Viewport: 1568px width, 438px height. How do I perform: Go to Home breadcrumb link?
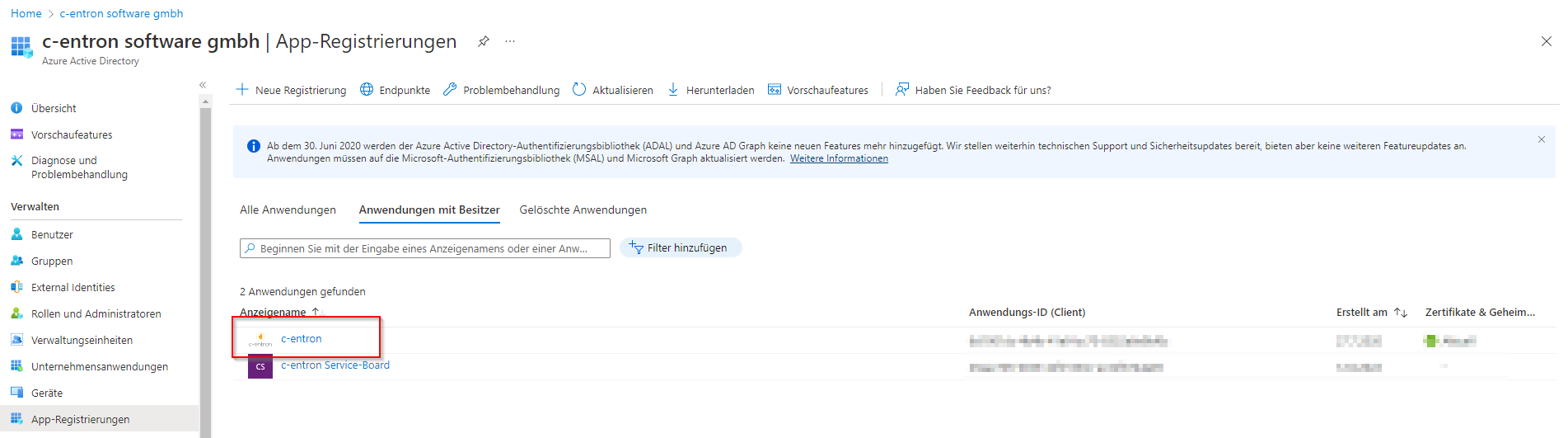tap(26, 13)
